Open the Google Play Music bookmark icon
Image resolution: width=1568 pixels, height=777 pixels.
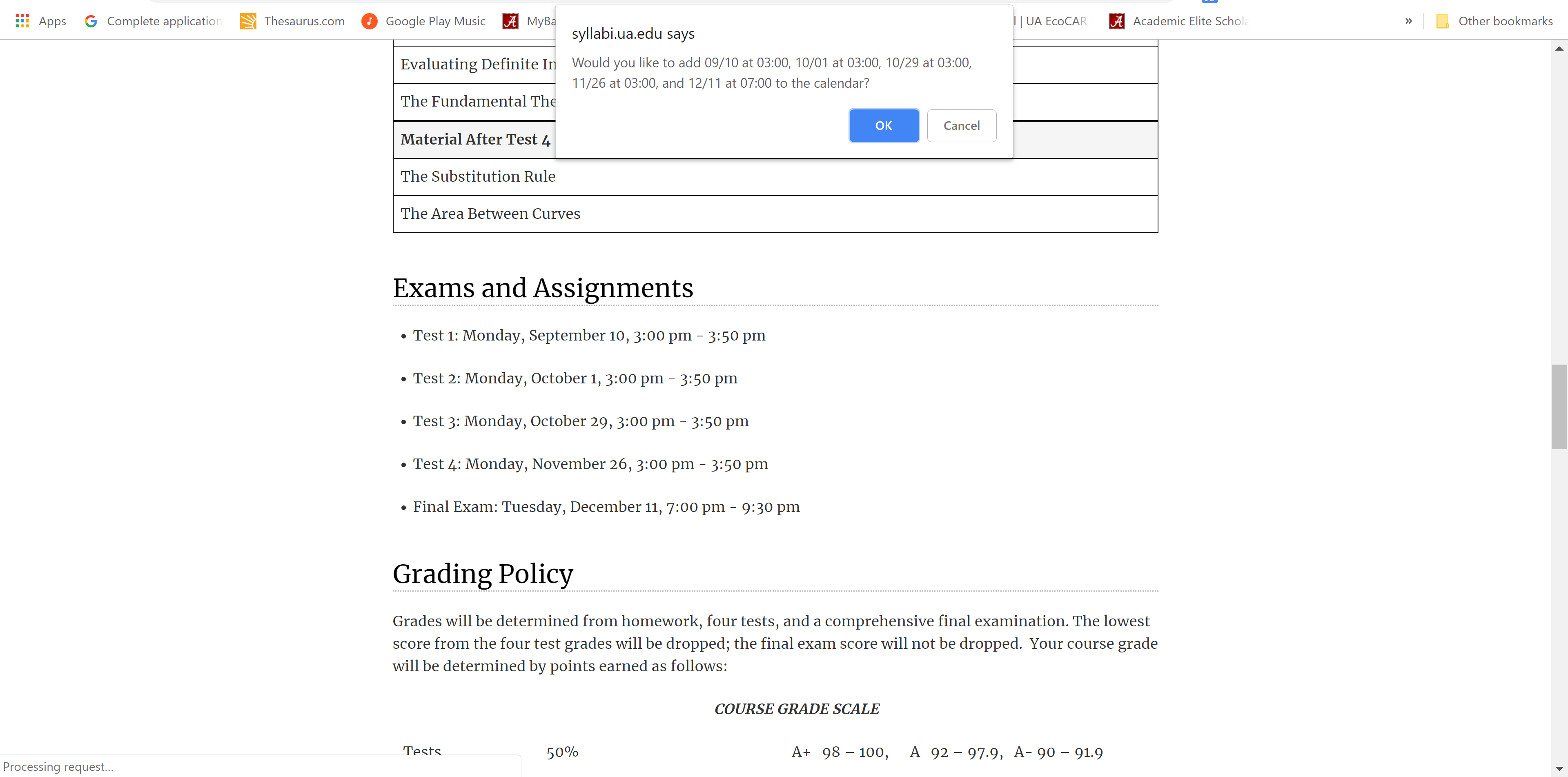click(370, 21)
